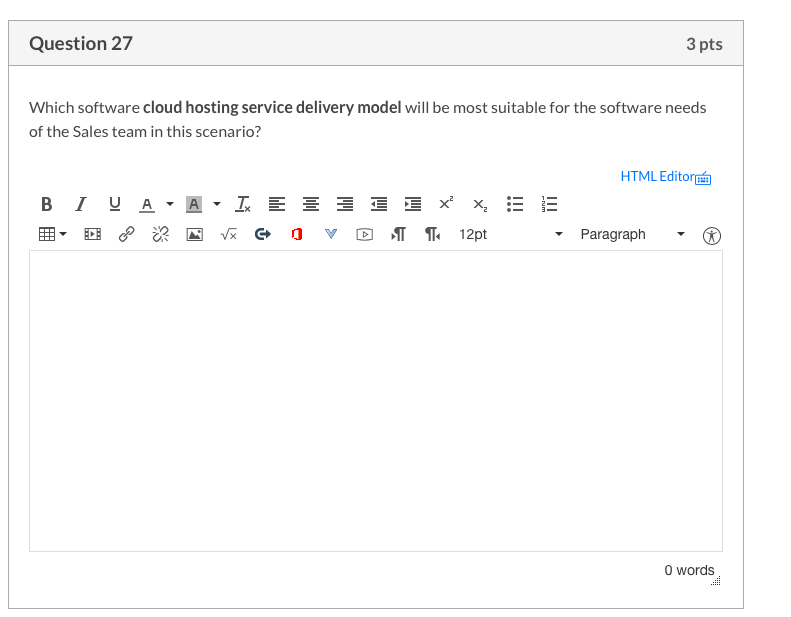Viewport: 791px width, 617px height.
Task: Record or upload media clip
Action: click(365, 235)
